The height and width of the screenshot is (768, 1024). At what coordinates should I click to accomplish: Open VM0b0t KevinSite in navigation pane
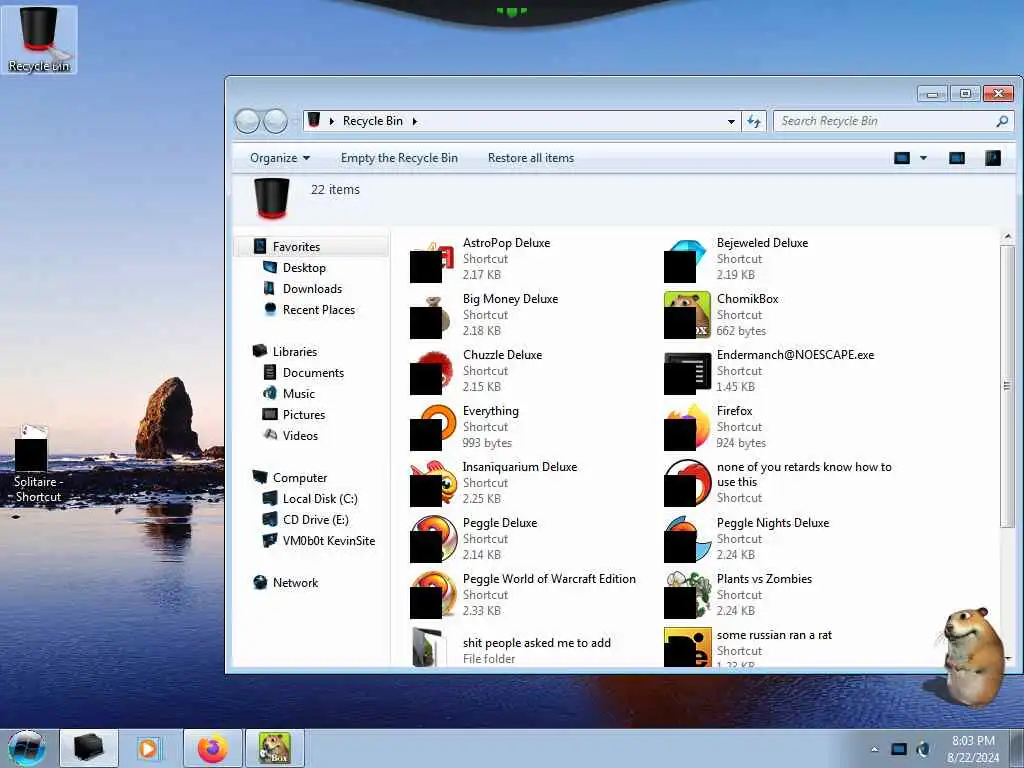[328, 541]
